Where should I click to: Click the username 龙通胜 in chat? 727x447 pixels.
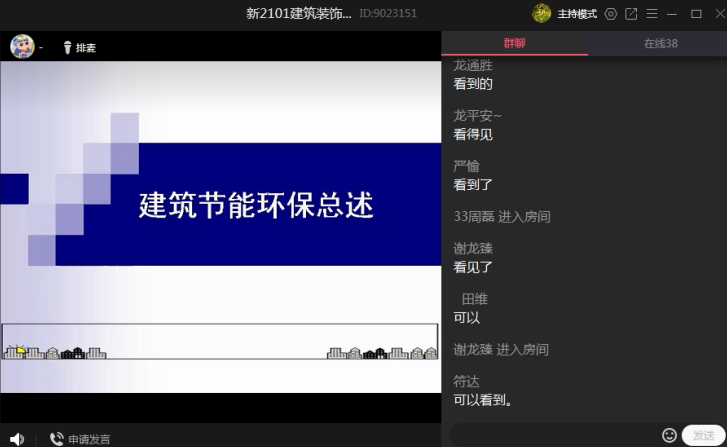473,65
